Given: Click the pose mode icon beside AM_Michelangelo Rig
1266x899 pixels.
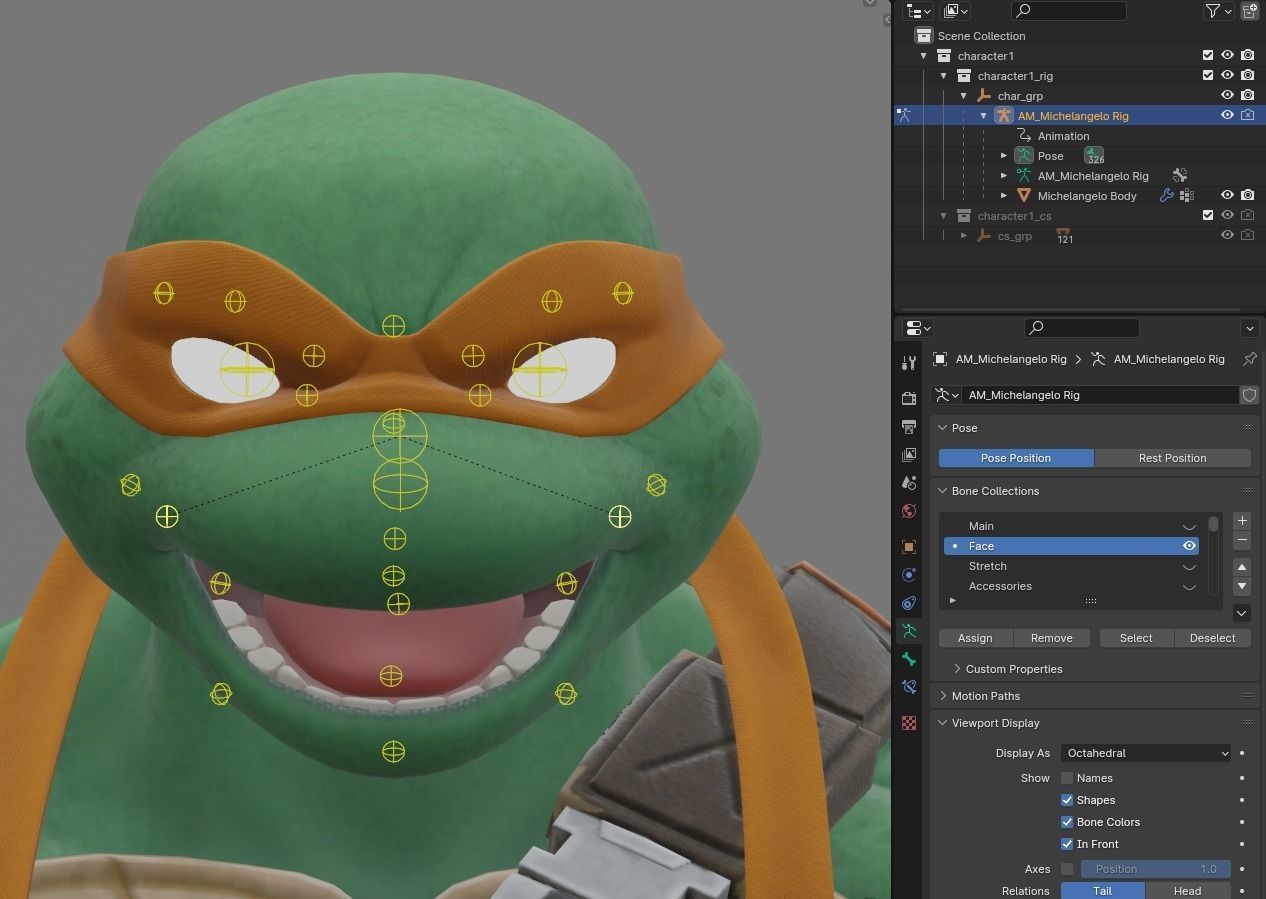Looking at the screenshot, I should (x=904, y=116).
